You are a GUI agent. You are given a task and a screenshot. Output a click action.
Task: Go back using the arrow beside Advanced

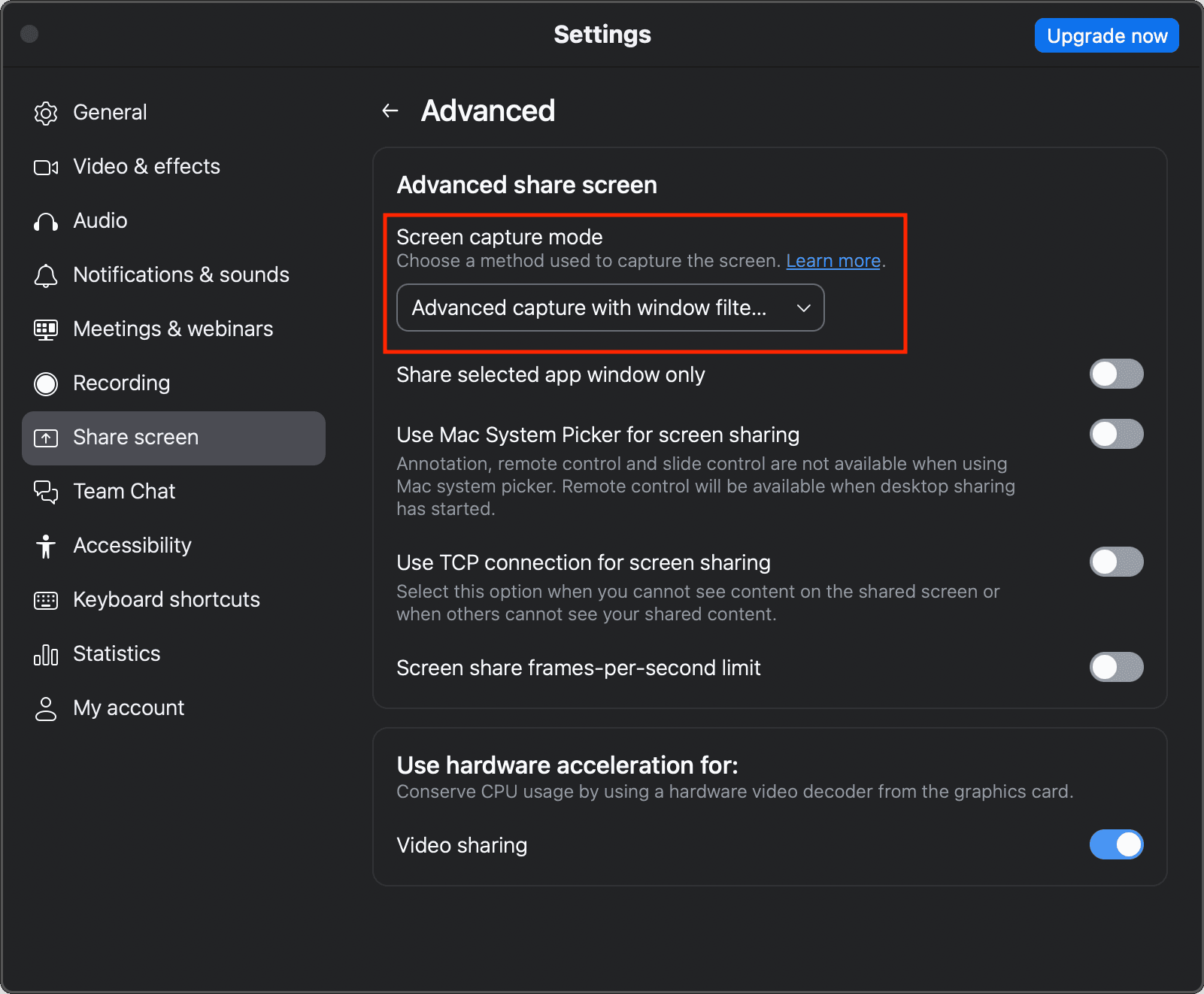pyautogui.click(x=390, y=111)
